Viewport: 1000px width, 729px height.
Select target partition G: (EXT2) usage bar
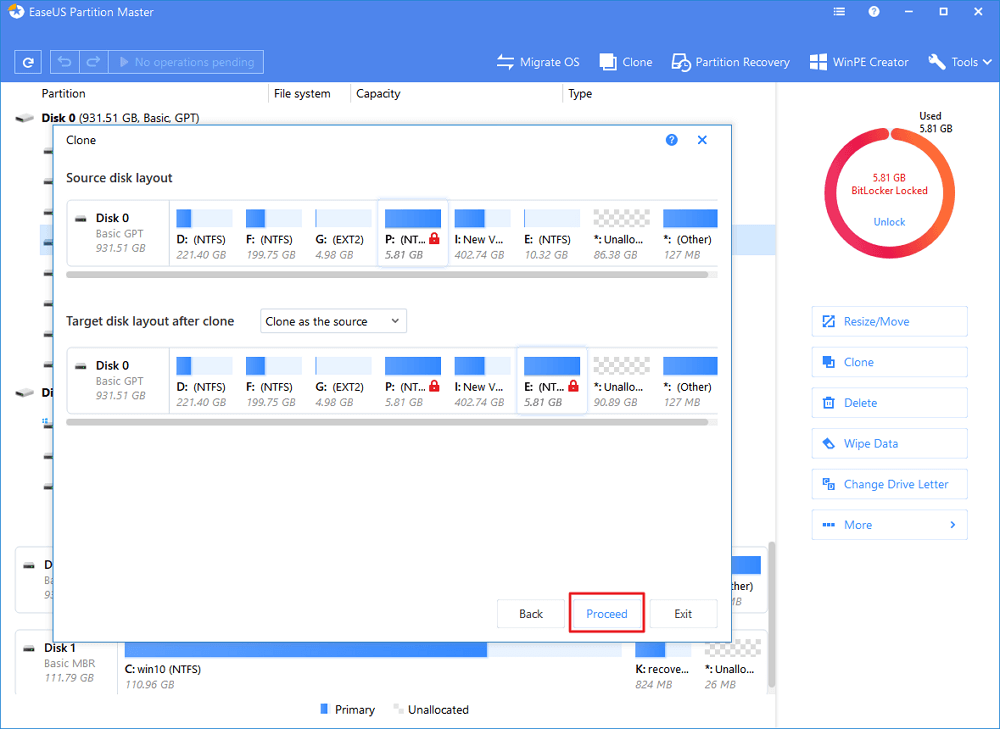[343, 365]
